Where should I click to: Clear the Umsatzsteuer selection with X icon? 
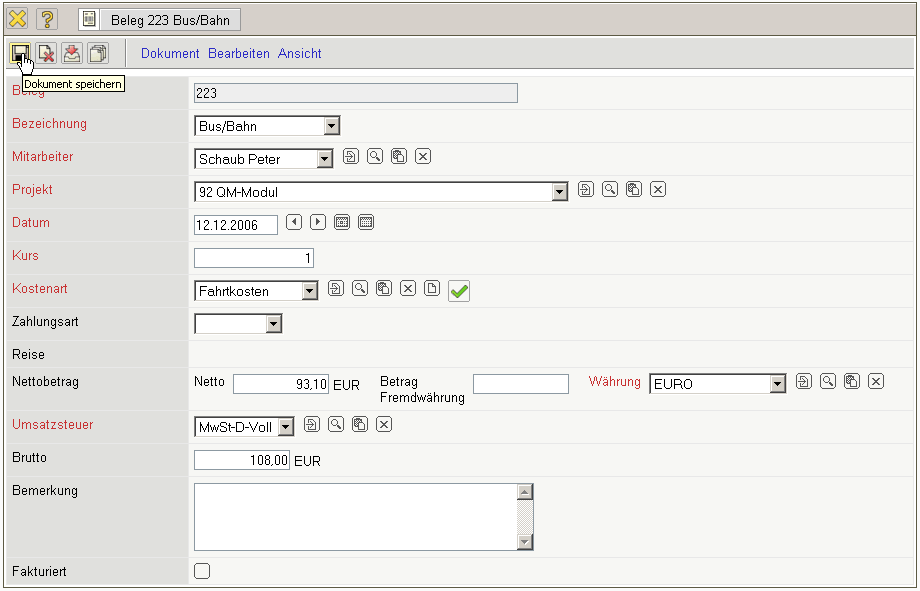(384, 425)
